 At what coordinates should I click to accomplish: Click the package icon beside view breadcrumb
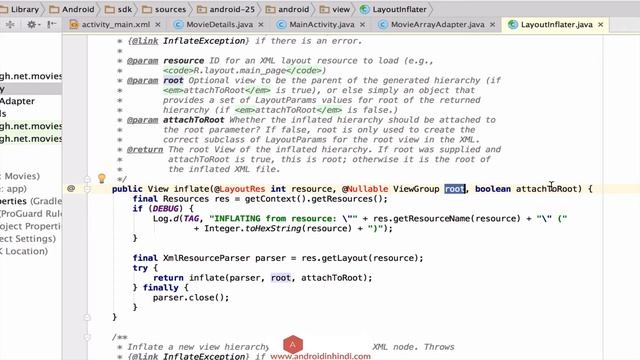click(x=324, y=9)
